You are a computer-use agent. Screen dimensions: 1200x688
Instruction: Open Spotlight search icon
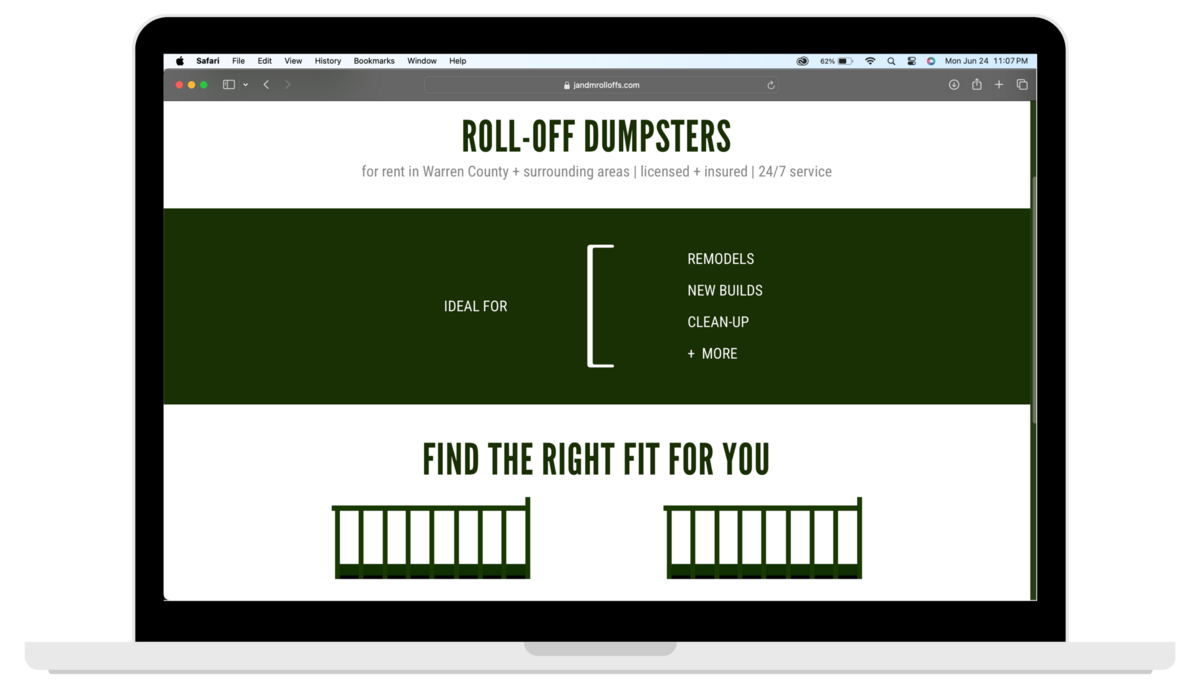891,61
